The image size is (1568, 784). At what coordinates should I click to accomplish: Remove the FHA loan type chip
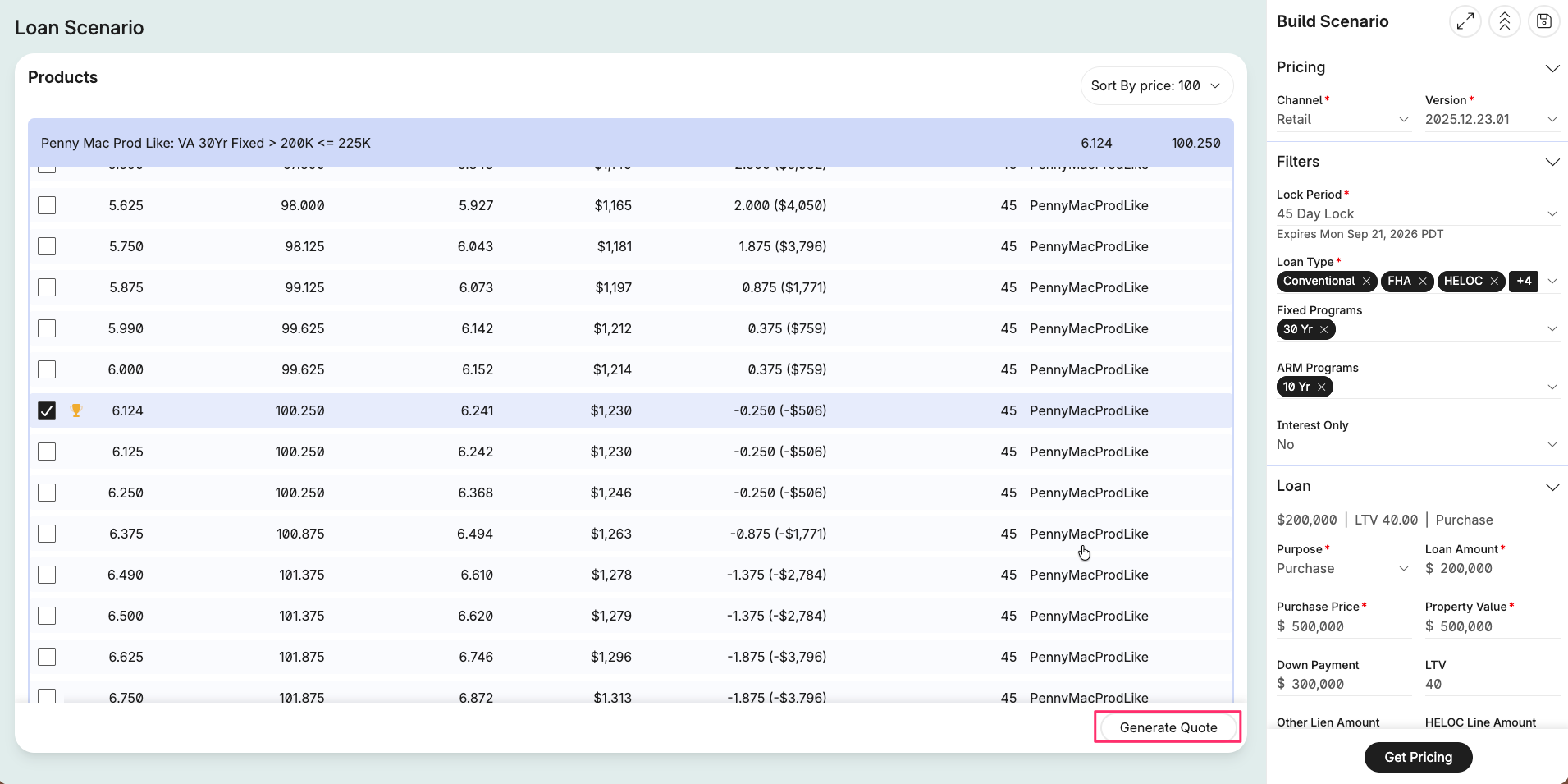coord(1423,281)
